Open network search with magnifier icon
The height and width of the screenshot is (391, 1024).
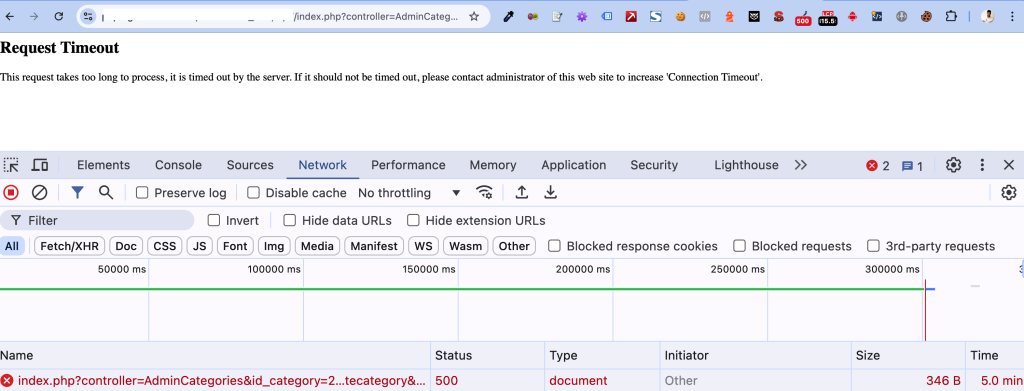click(106, 193)
